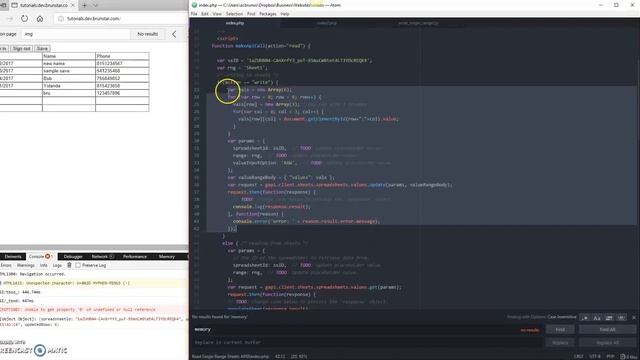Enable the Preserve Log checkbox
The image size is (640, 360).
[x=78, y=265]
